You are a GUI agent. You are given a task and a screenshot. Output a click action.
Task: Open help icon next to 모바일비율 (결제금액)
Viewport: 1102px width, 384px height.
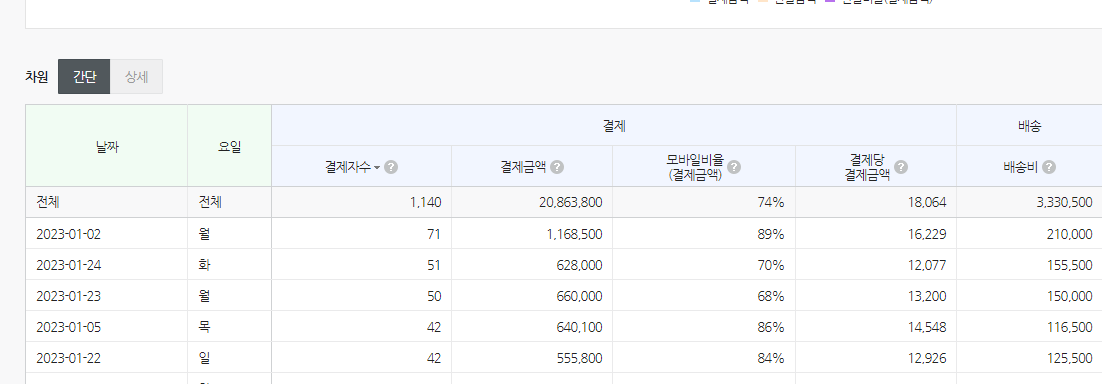734,167
